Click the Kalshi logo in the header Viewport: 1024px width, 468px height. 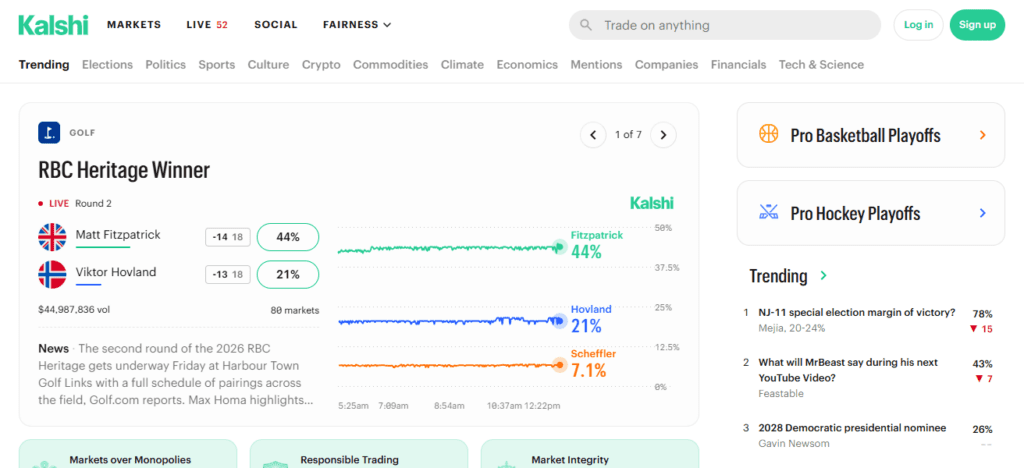(53, 25)
